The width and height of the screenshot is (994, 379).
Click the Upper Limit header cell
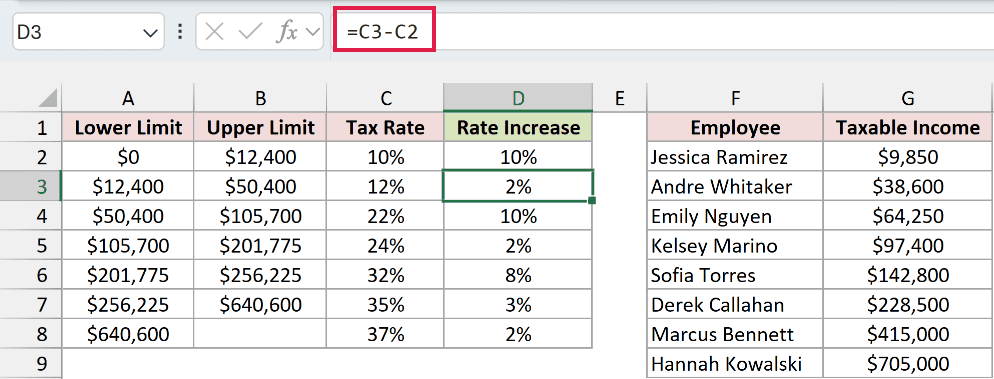[x=261, y=128]
